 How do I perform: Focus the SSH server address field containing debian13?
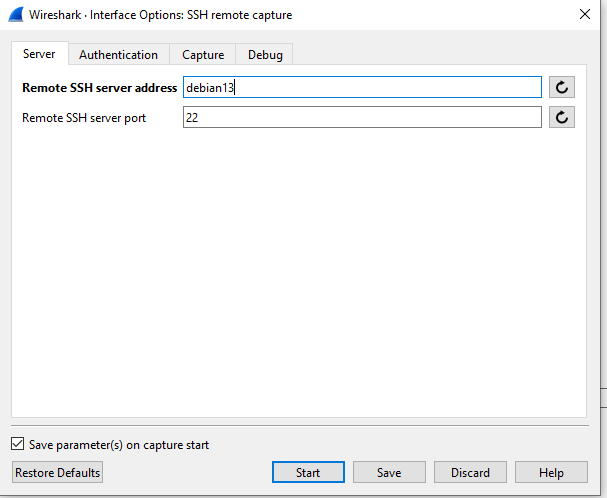(x=361, y=88)
